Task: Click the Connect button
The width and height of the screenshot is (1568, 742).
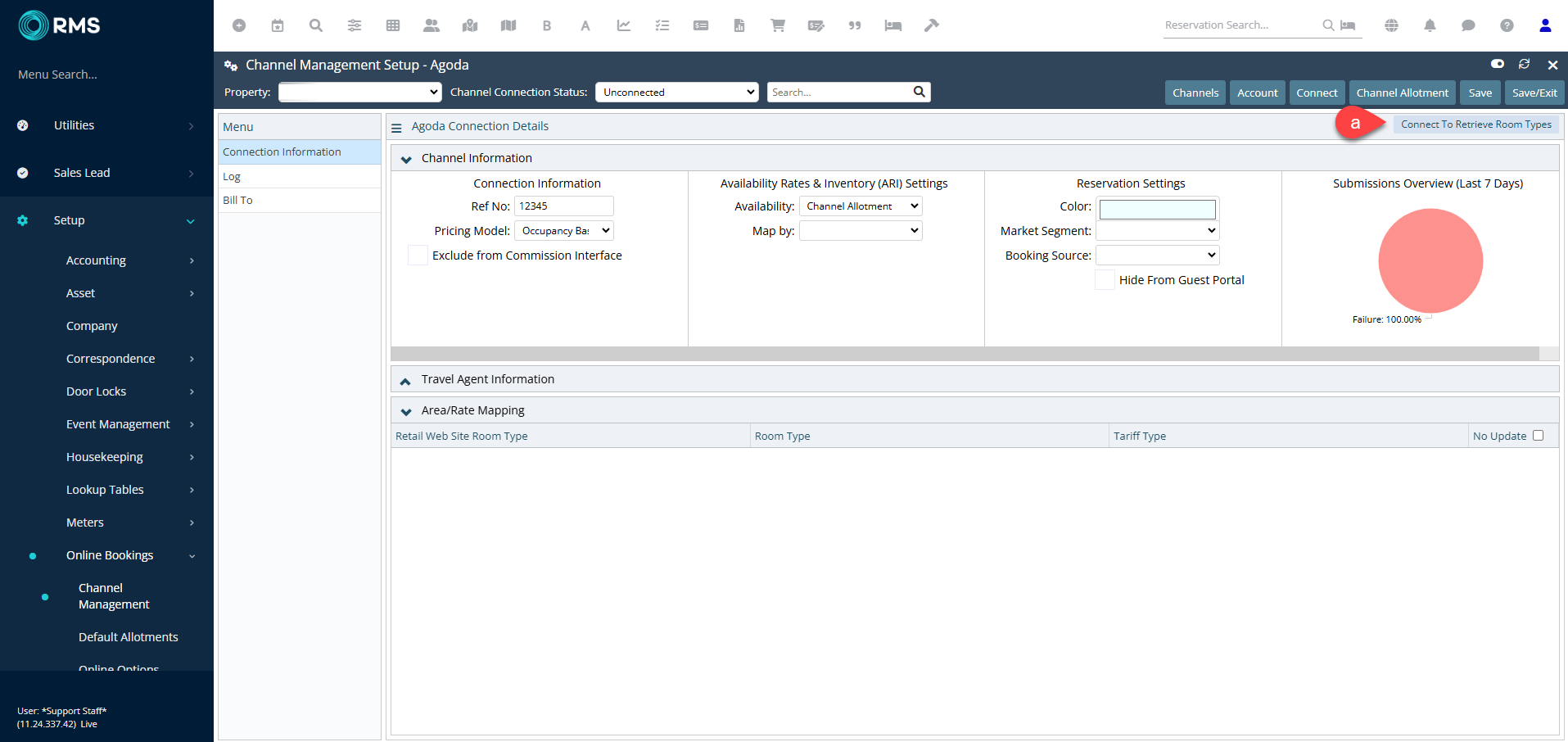Action: tap(1317, 93)
